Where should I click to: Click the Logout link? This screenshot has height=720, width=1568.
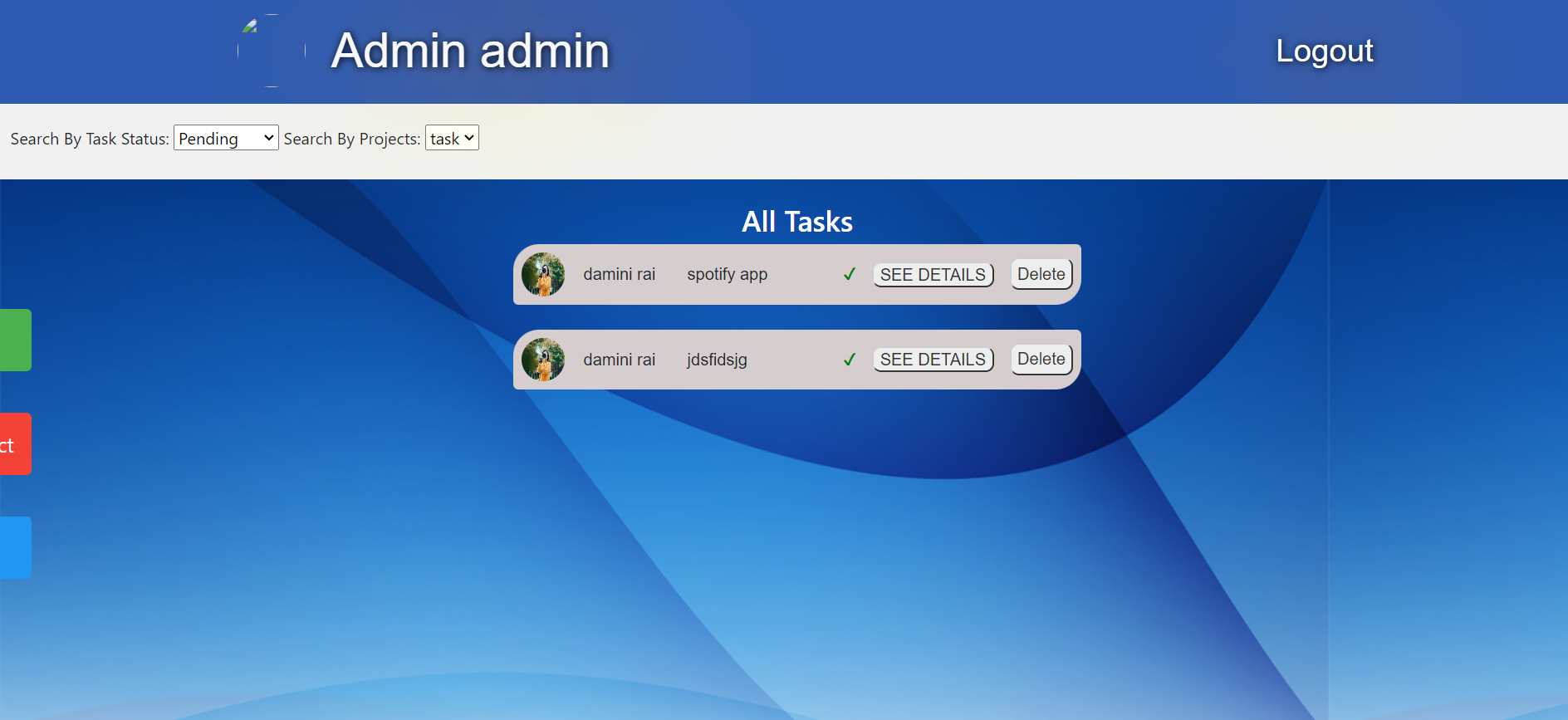point(1324,51)
